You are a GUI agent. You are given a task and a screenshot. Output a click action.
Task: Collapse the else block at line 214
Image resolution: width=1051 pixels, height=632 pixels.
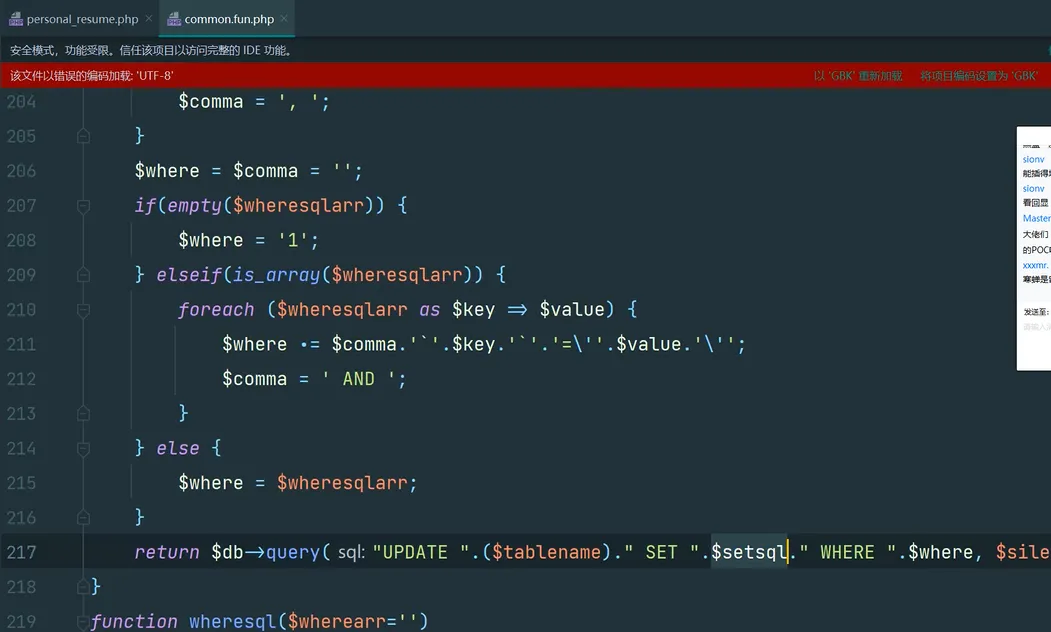coord(84,448)
